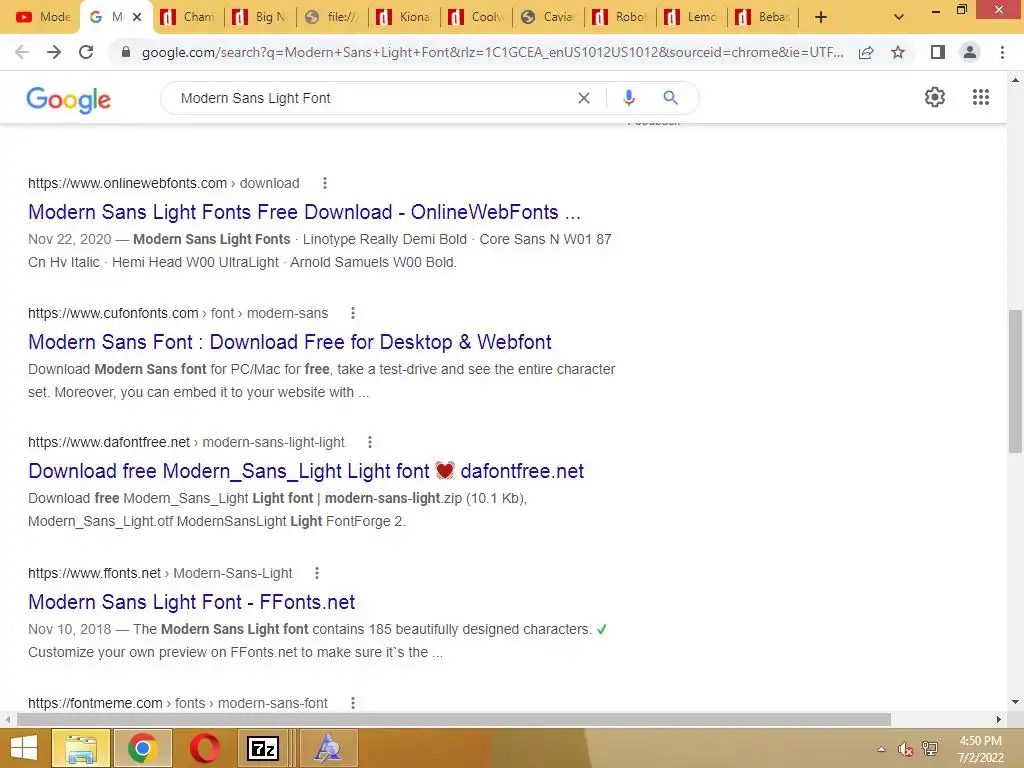Click the cufonfonts.com URL breadcrumb
Screen dimensions: 1024x768
(x=178, y=313)
